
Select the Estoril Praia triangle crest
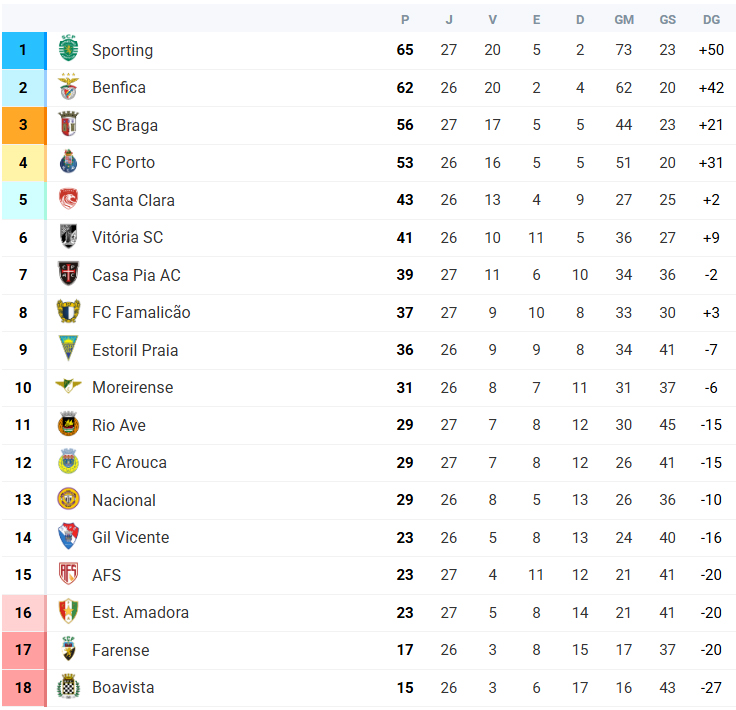coord(69,349)
